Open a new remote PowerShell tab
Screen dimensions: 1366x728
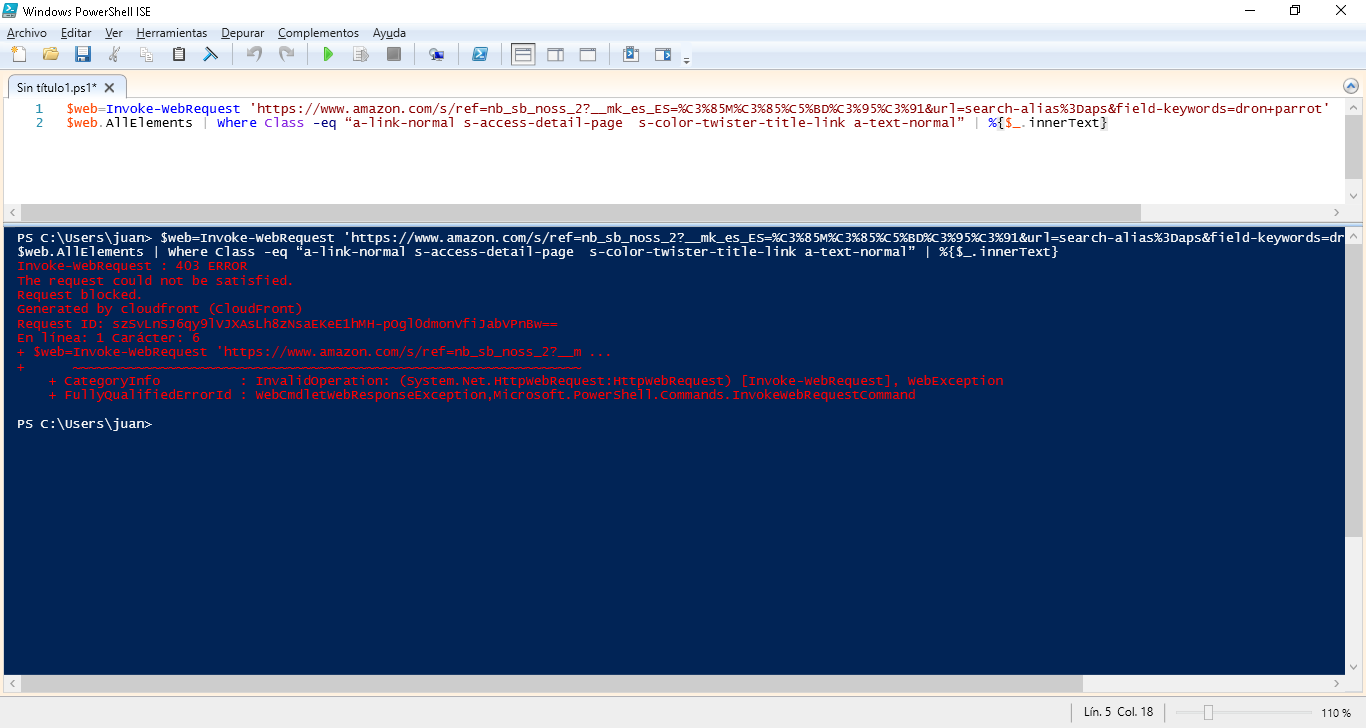coord(436,54)
